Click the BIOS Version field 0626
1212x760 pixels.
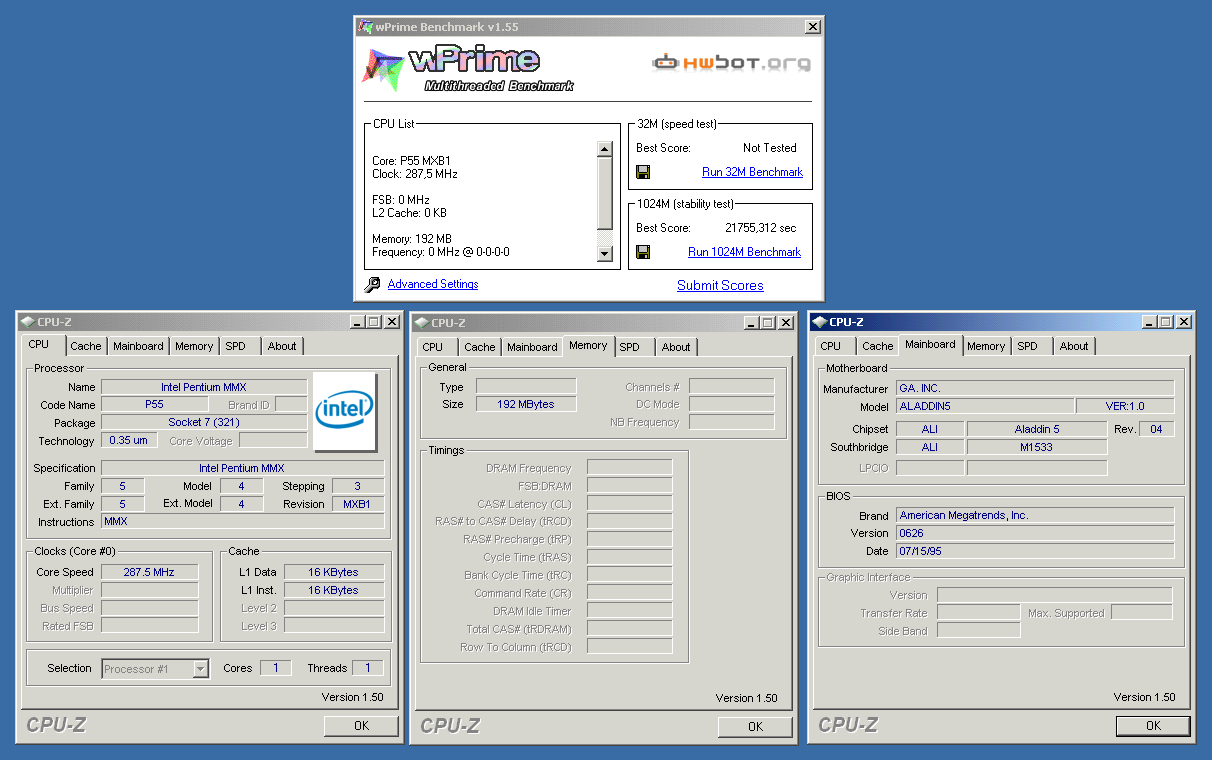tap(1035, 533)
